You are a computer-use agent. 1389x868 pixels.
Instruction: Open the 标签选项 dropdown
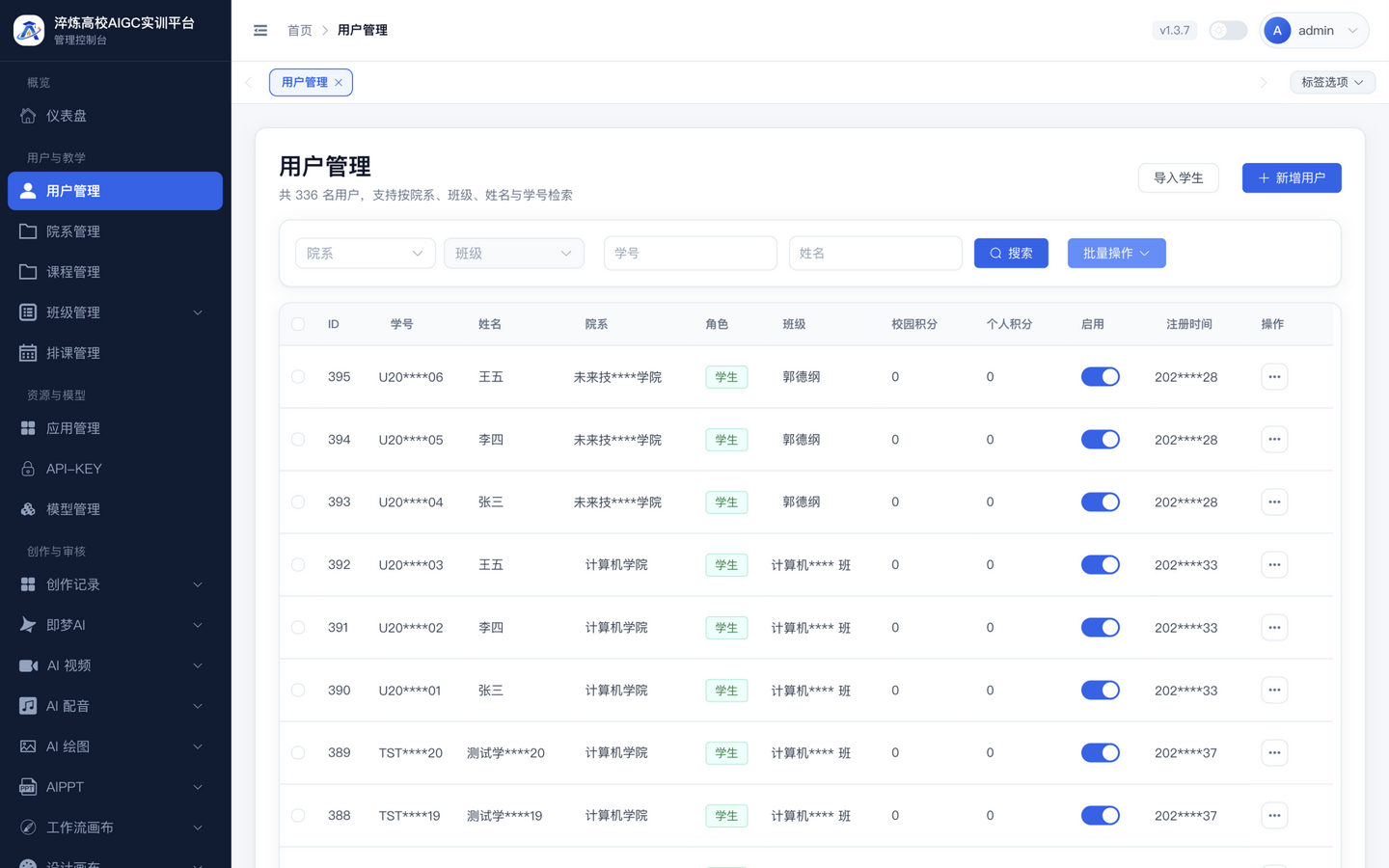(1332, 83)
